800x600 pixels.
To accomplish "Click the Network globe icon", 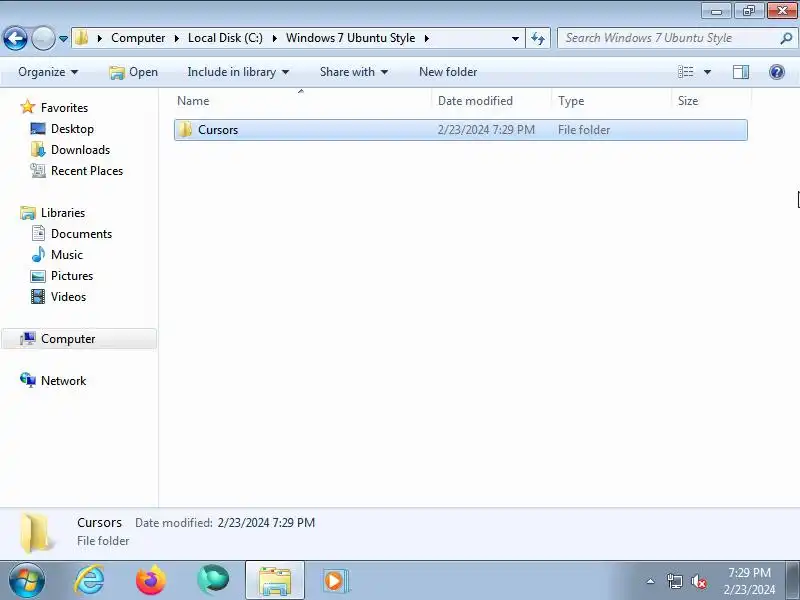I will tap(28, 380).
